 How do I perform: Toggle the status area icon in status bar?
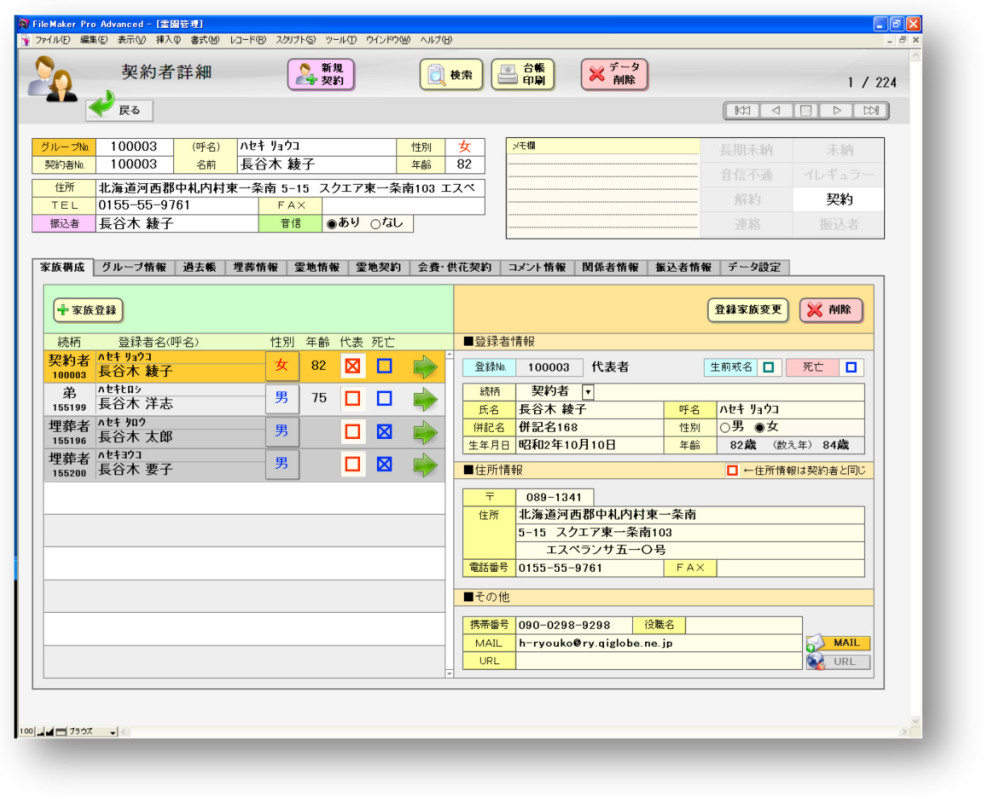(x=61, y=731)
